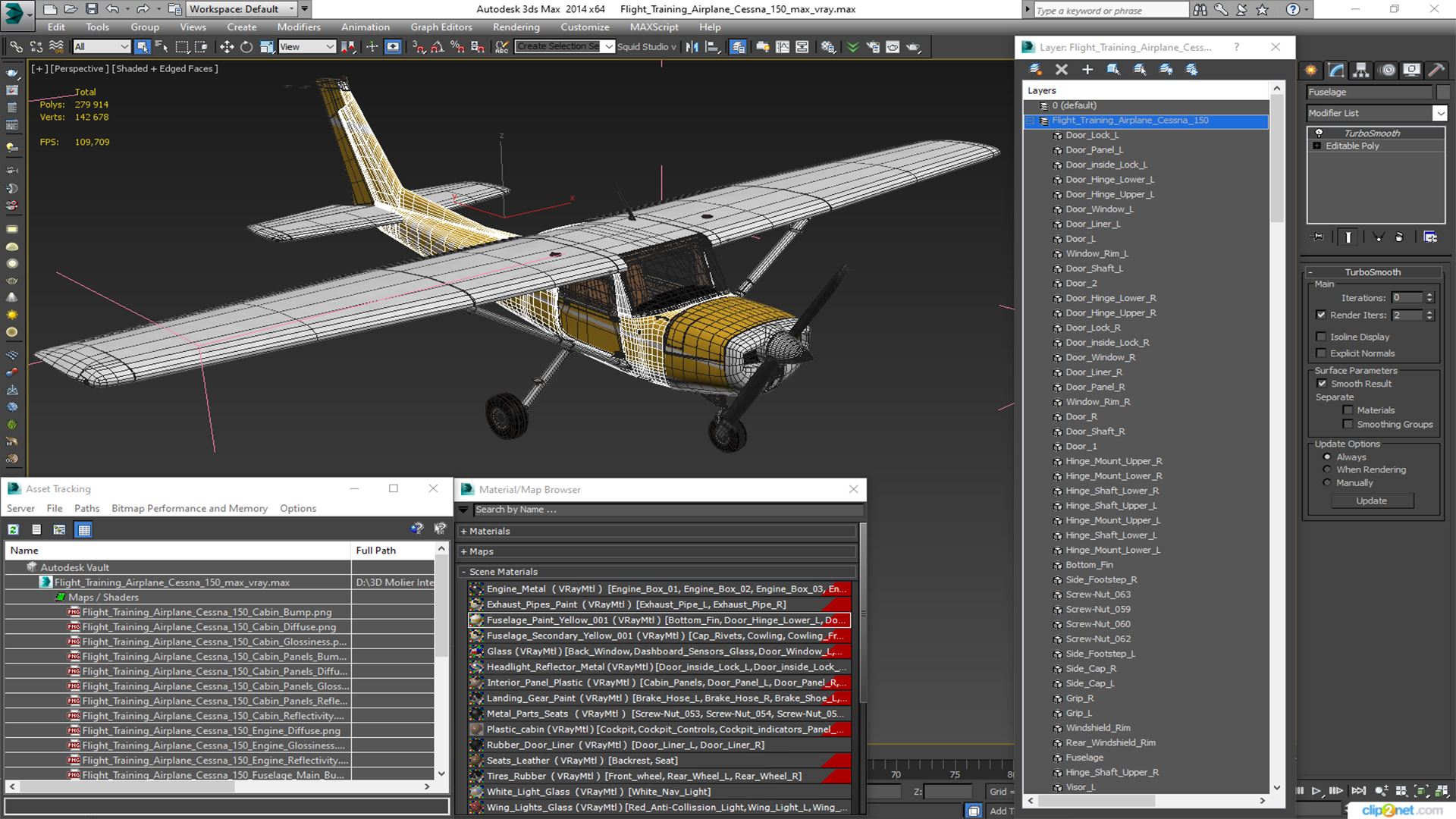Click the Pin Stack icon
The width and height of the screenshot is (1456, 819).
click(x=1318, y=237)
